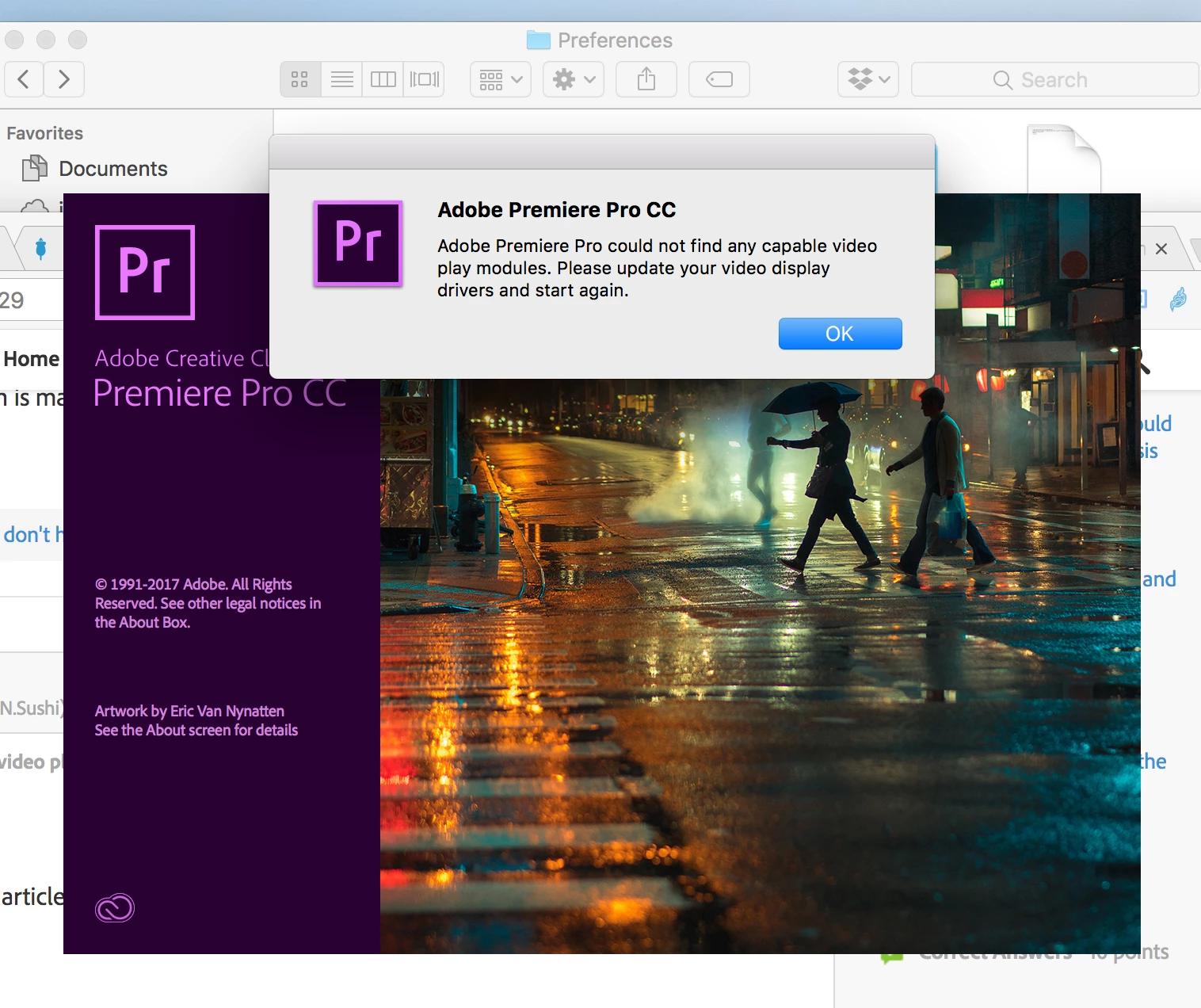Open the Finder arrange-by dropdown
The height and width of the screenshot is (1008, 1201).
(501, 79)
